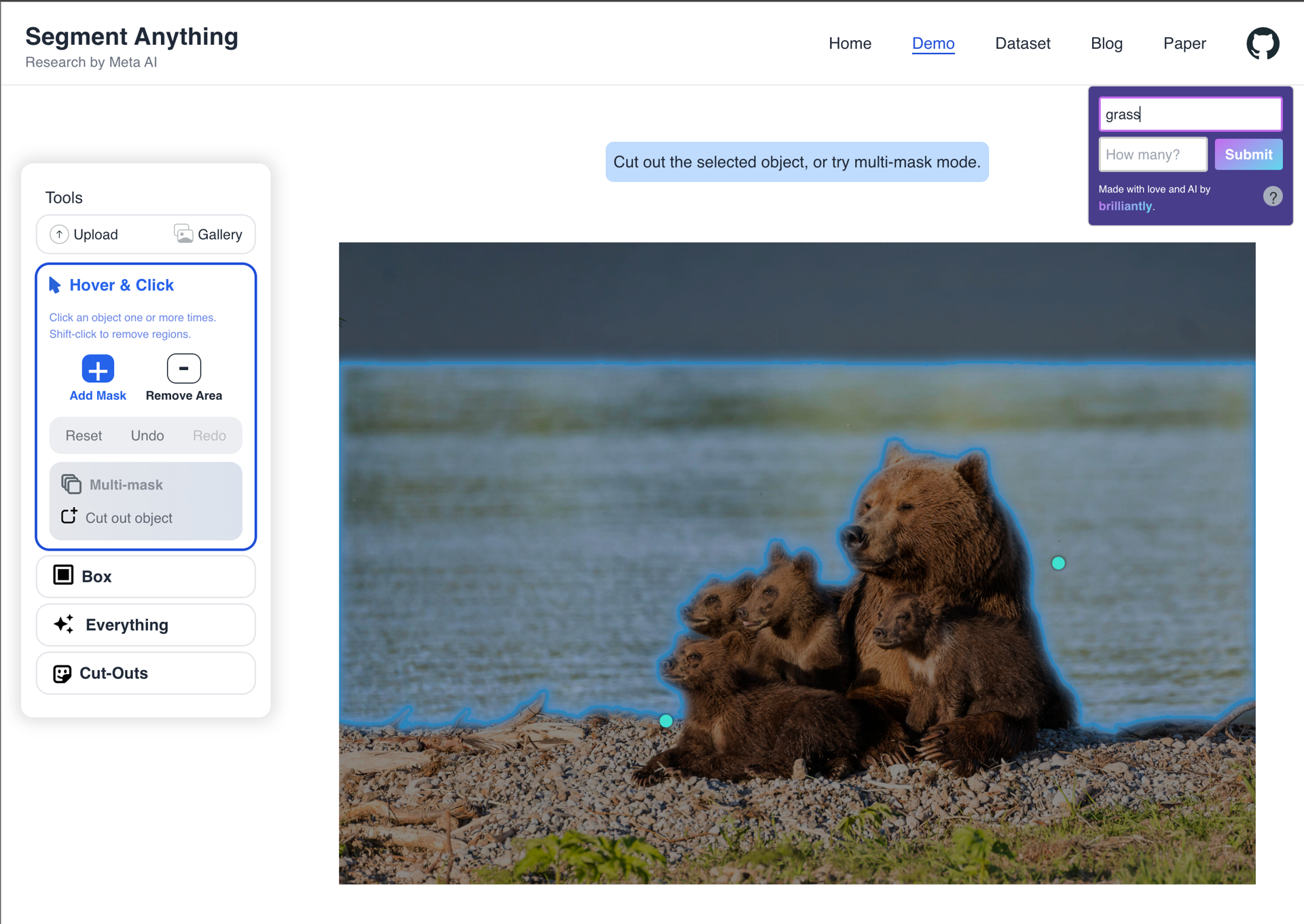
Task: Open the Dataset page
Action: [1022, 43]
